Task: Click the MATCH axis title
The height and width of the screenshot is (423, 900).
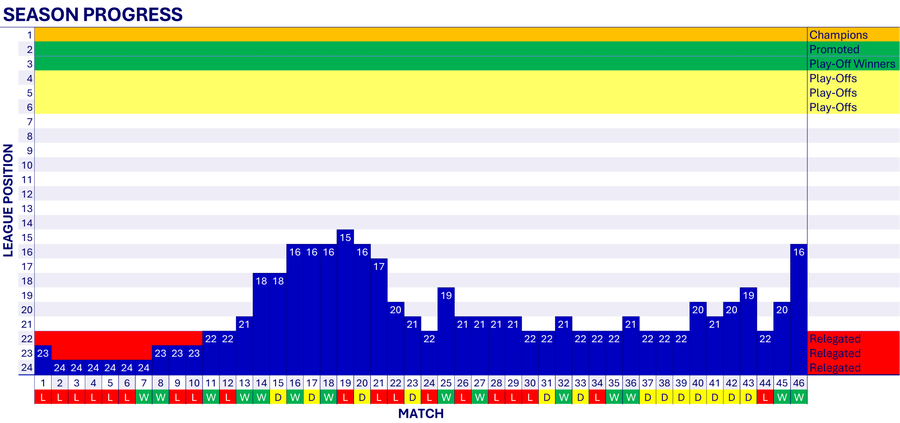Action: coord(421,413)
